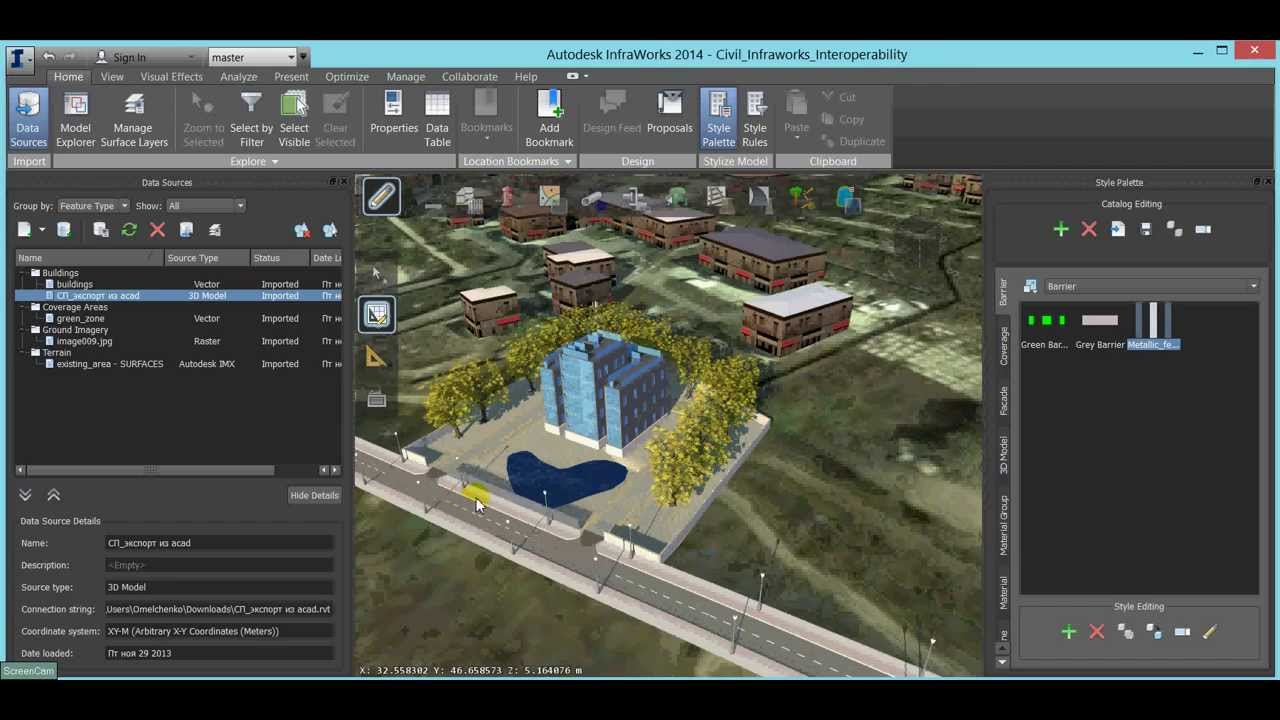Click the Description field showing Empty
Screen dimensions: 1280x720
(219, 565)
